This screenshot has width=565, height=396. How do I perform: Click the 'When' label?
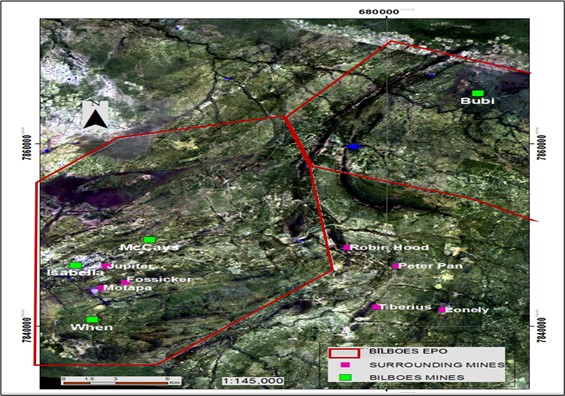(x=92, y=328)
